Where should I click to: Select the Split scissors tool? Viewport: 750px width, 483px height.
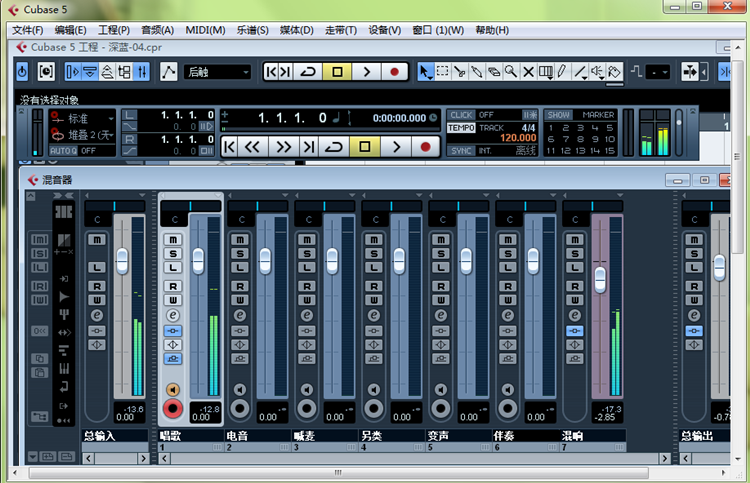point(460,72)
